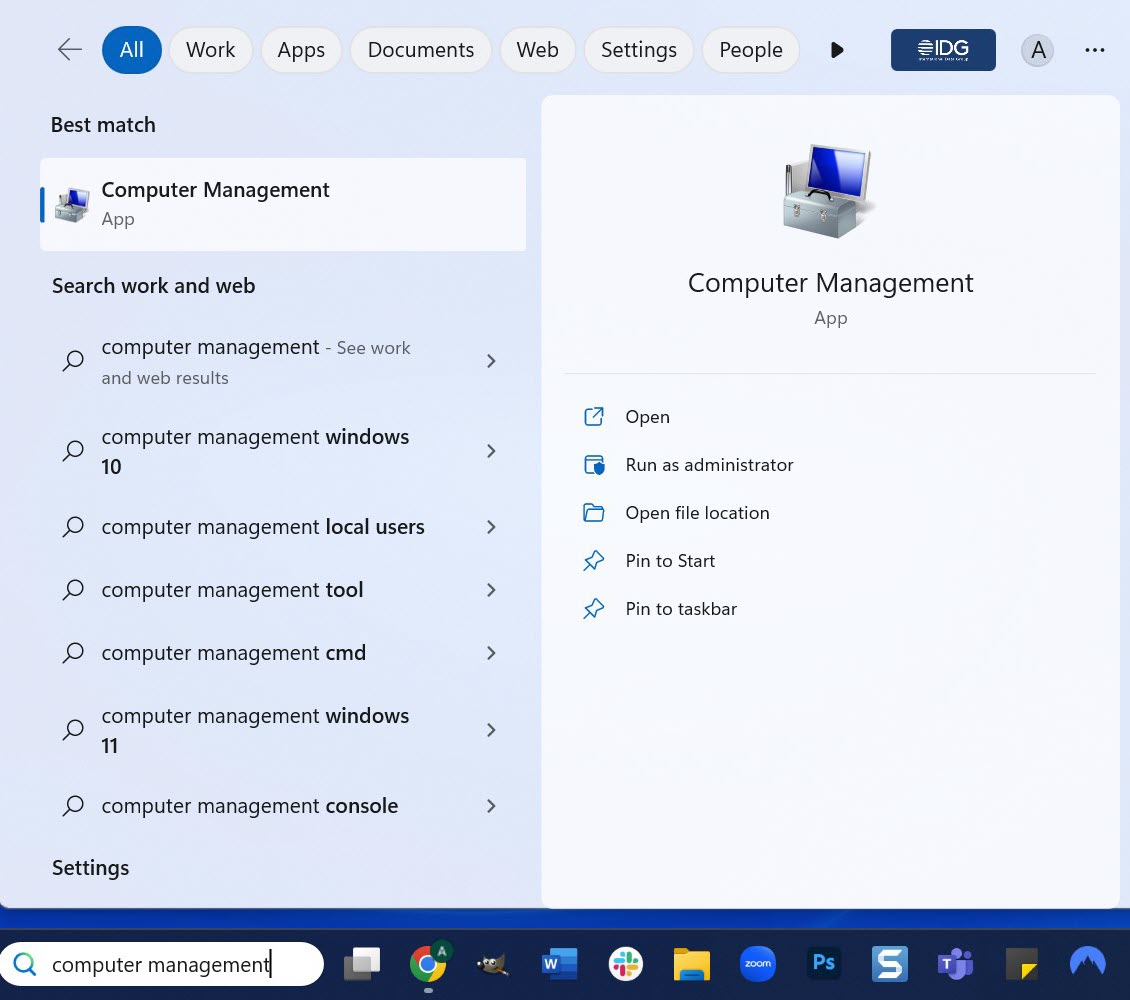Click the Computer Management toolbox icon in the left results
Screen dimensions: 1130x1000
click(73, 205)
